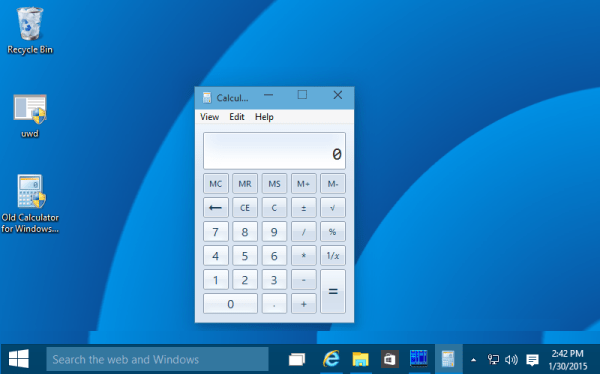
Task: Open the Edit menu in Calculator
Action: pyautogui.click(x=236, y=117)
